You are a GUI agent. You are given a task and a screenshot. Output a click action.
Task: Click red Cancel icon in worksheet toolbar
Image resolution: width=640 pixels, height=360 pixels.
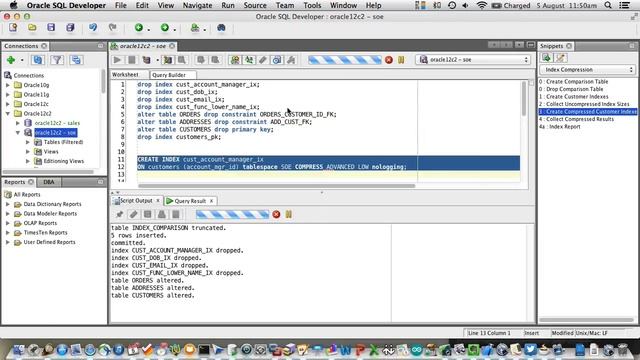point(389,60)
